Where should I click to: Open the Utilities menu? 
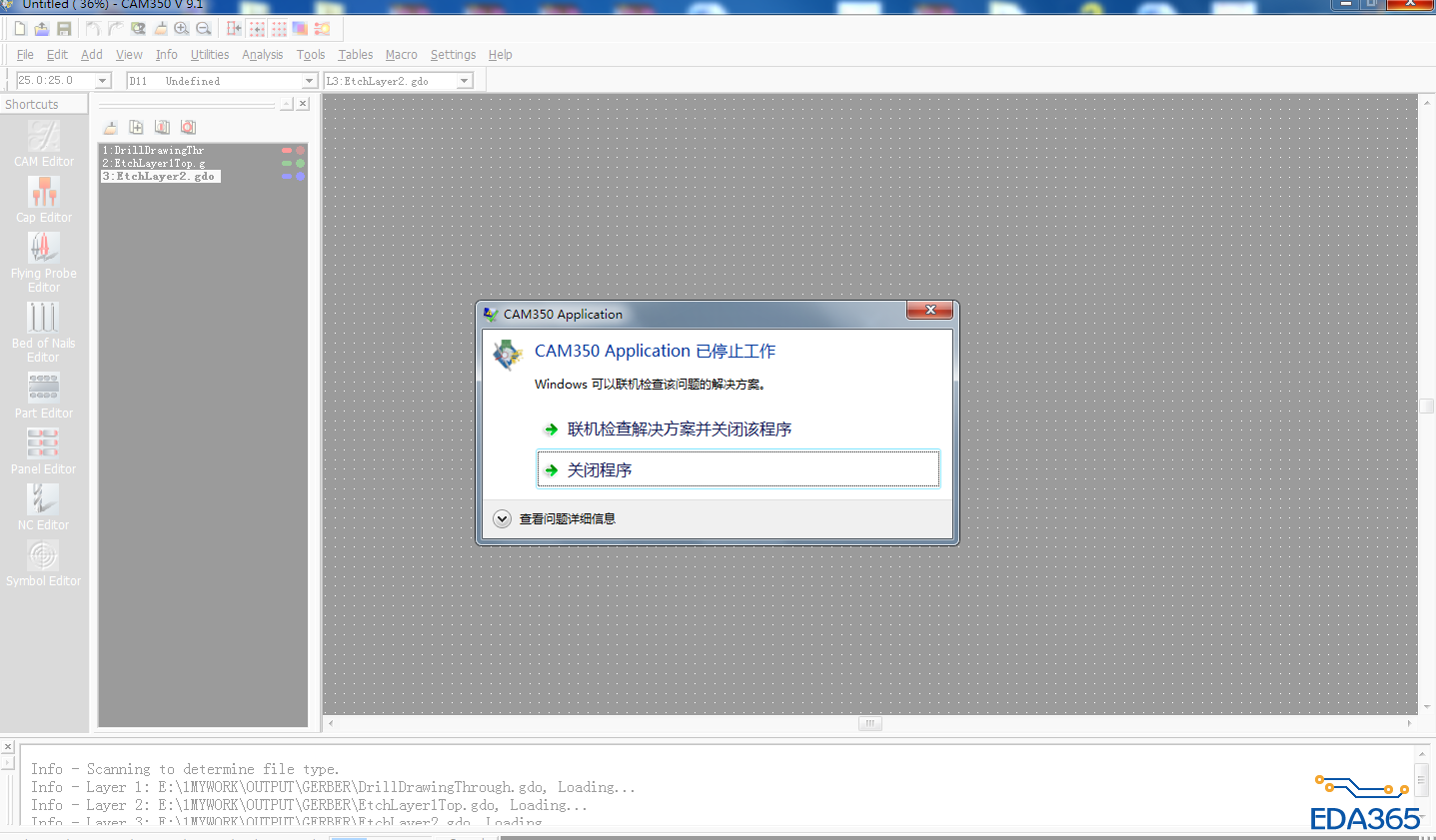[x=210, y=55]
